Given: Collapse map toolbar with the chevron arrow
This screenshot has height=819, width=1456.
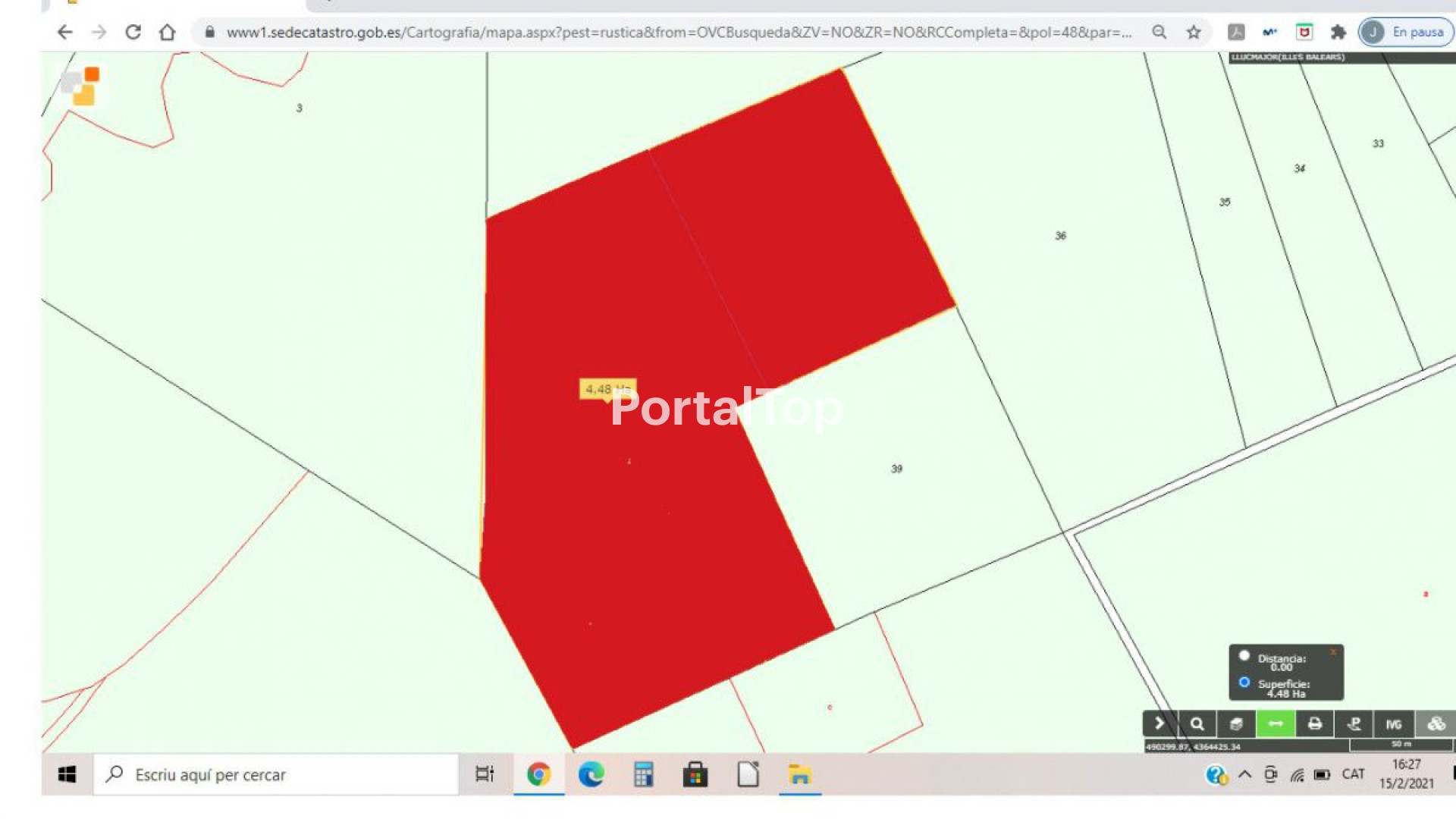Looking at the screenshot, I should click(x=1159, y=723).
